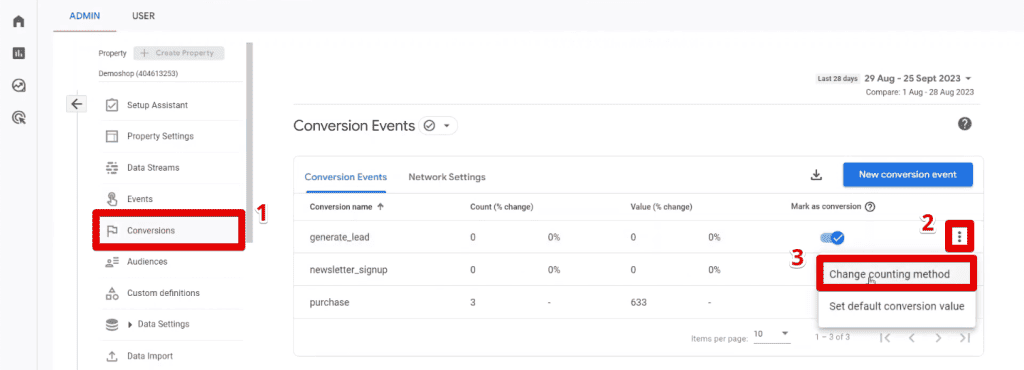This screenshot has width=1024, height=370.
Task: Click the Data Settings database icon
Action: (x=112, y=324)
